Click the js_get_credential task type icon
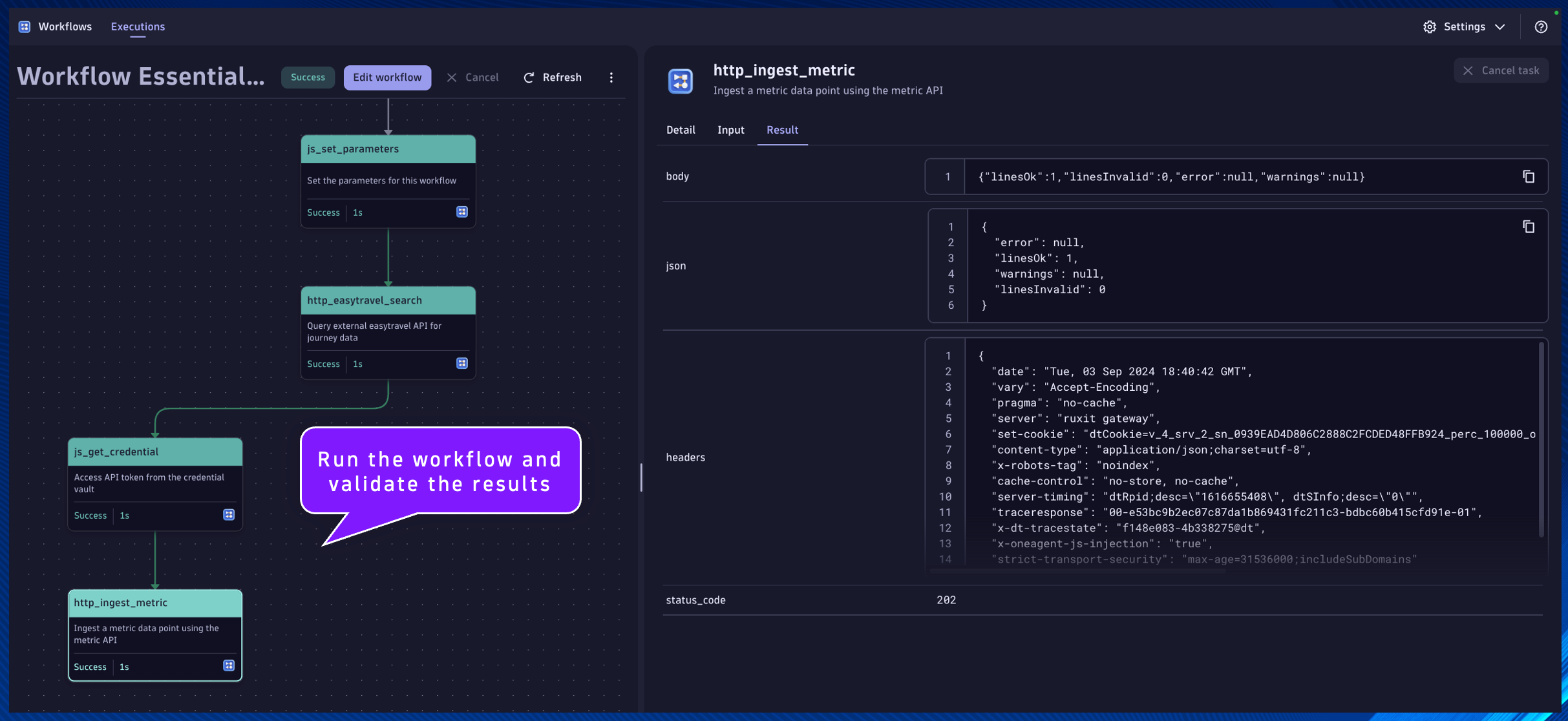This screenshot has width=1568, height=721. [x=229, y=515]
